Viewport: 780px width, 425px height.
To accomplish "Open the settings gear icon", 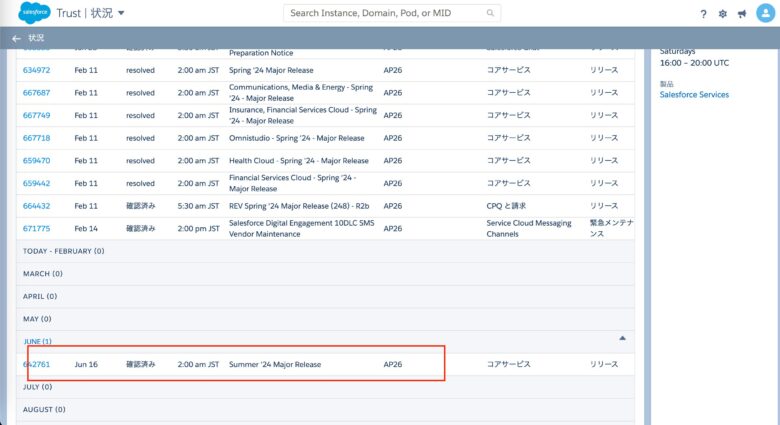I will point(722,14).
